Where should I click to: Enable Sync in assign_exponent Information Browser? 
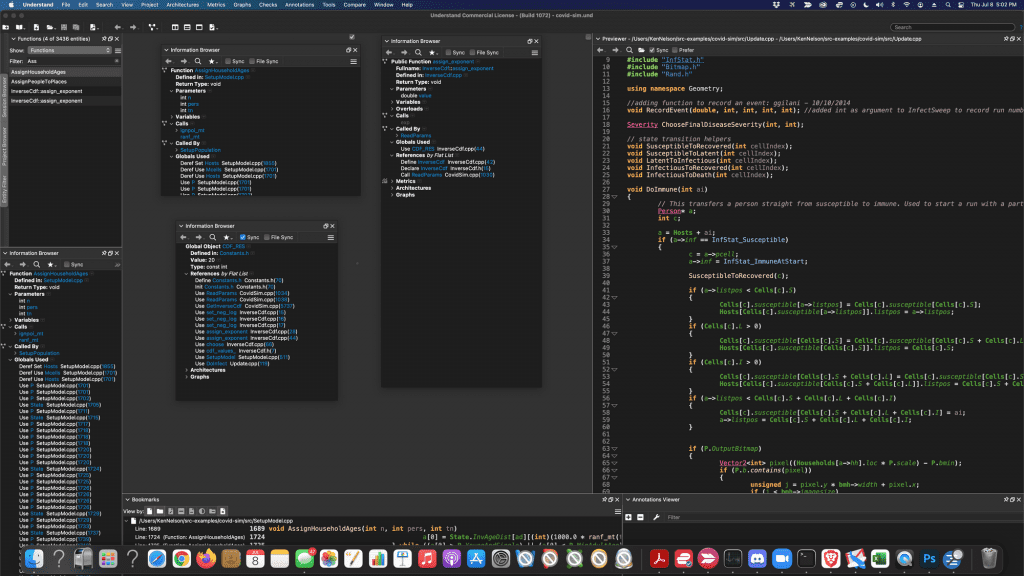click(449, 52)
